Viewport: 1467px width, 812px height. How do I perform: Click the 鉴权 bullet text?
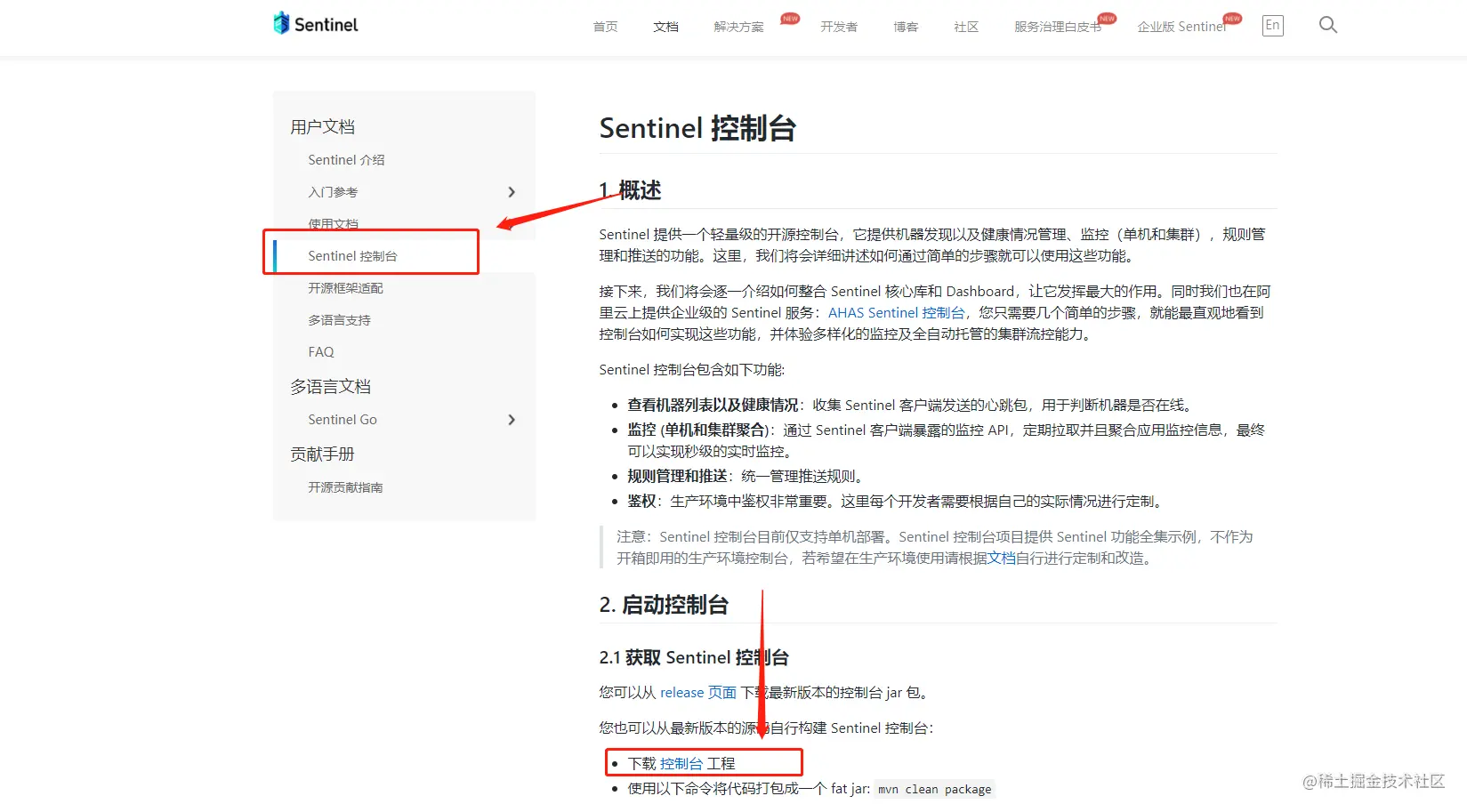[x=641, y=502]
